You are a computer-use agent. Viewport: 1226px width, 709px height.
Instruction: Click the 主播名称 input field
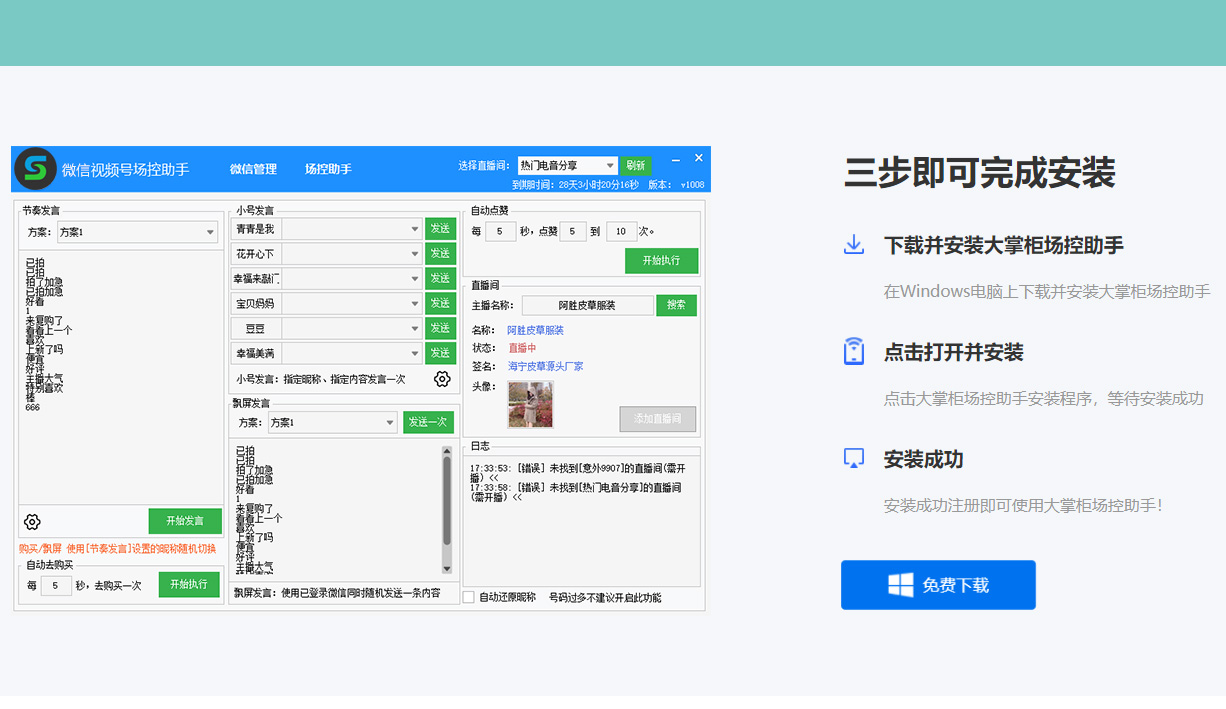pos(587,305)
